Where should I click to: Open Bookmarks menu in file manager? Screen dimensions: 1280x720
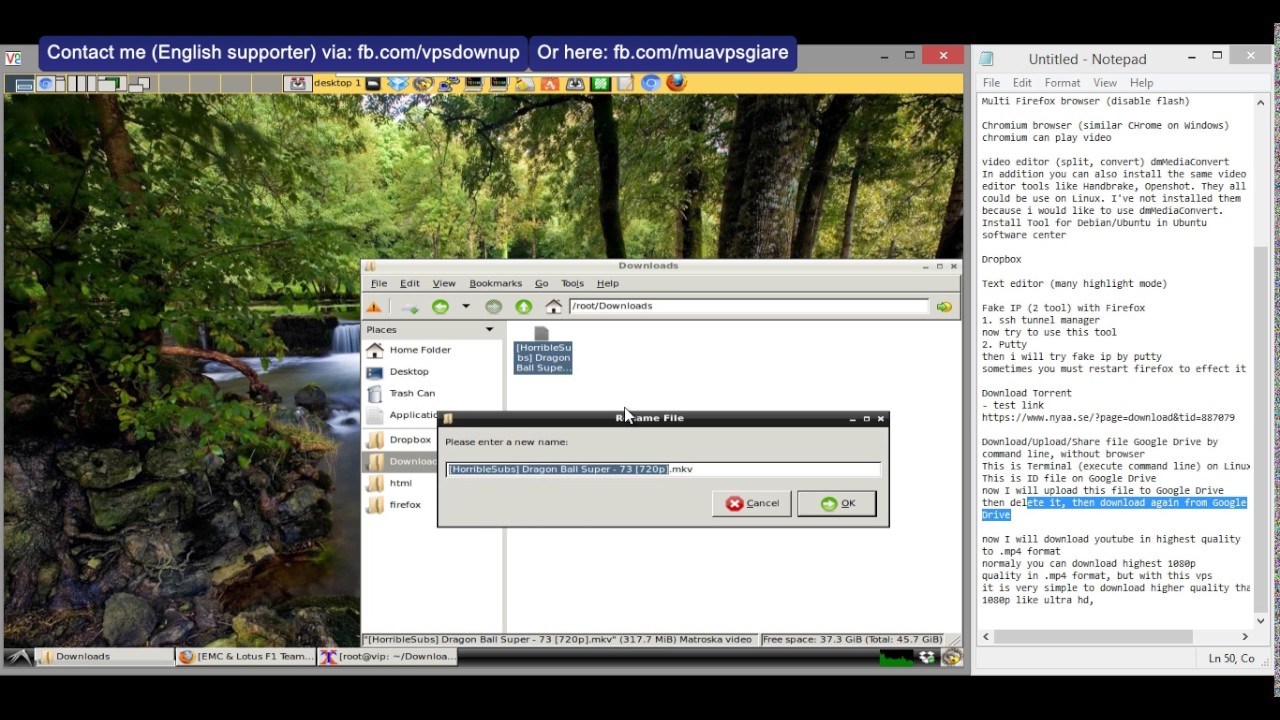click(496, 283)
